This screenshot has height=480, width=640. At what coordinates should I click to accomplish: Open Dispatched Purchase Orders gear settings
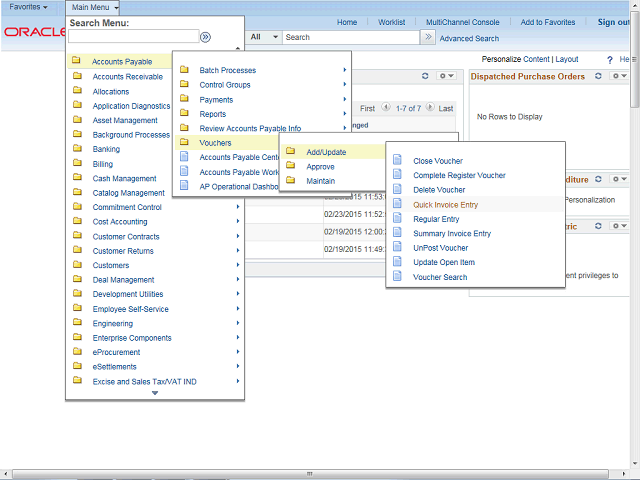[x=618, y=76]
